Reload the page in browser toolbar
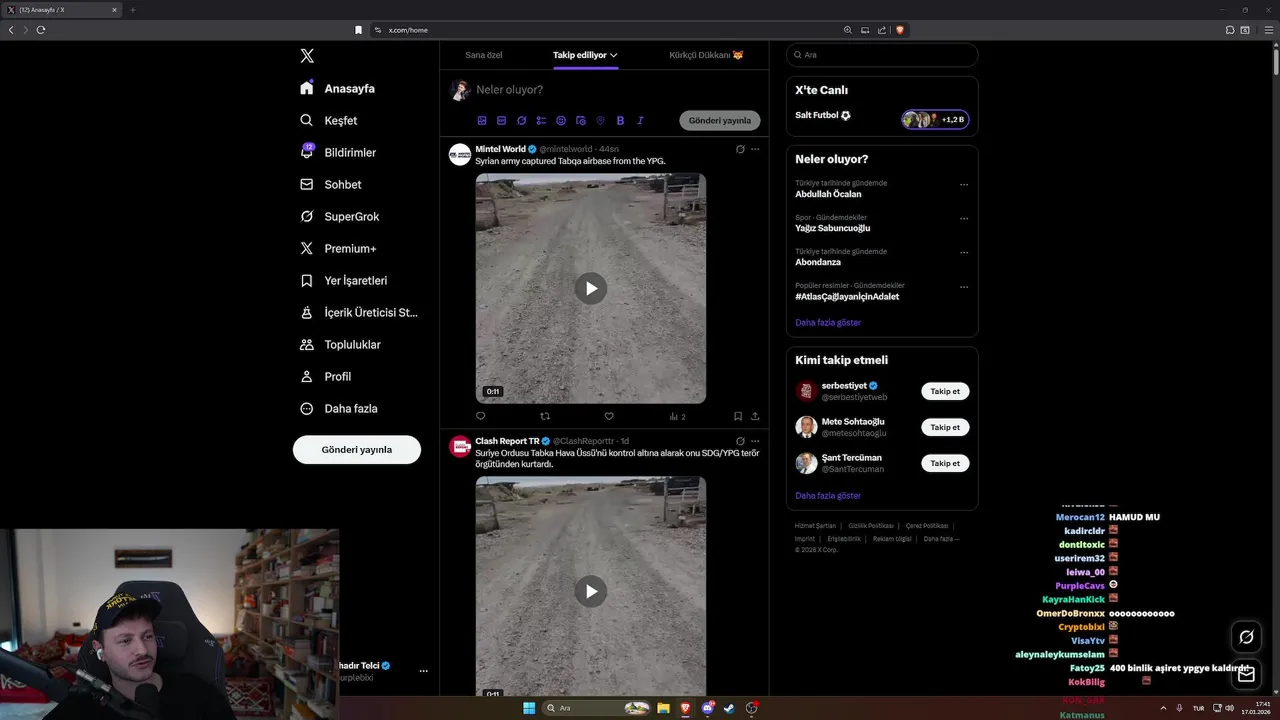 click(41, 30)
